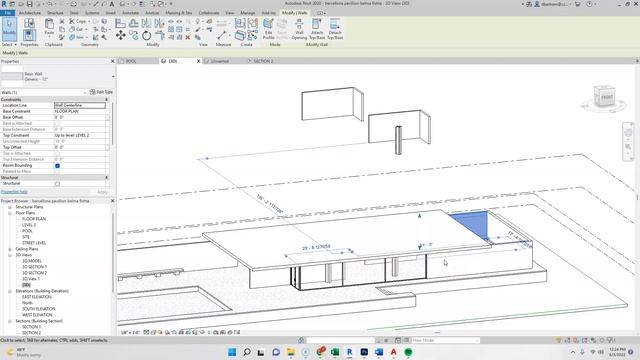Open the Revit icon on the Windows taskbar
This screenshot has height=360, width=640.
coord(349,352)
